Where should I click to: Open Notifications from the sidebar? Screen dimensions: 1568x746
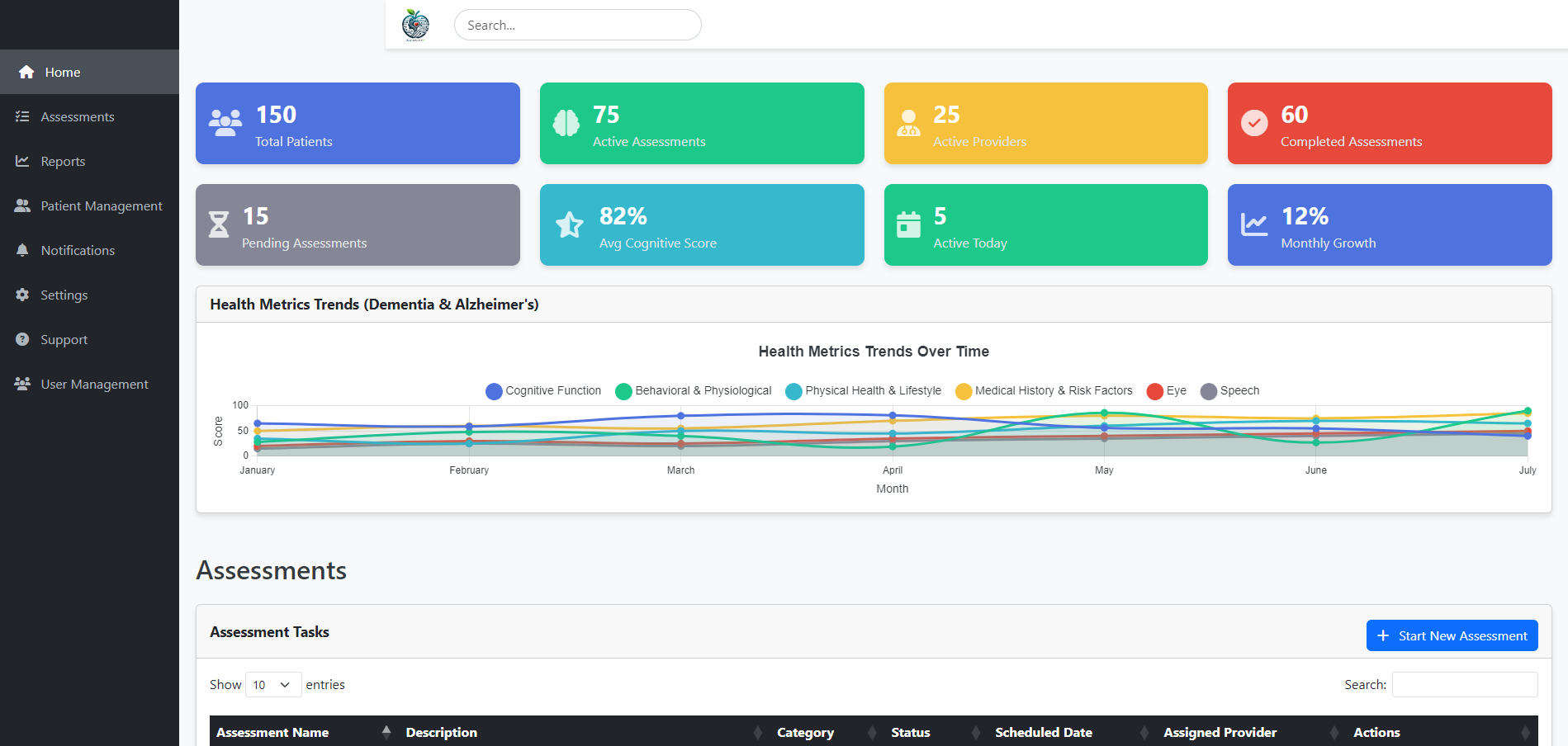point(89,250)
